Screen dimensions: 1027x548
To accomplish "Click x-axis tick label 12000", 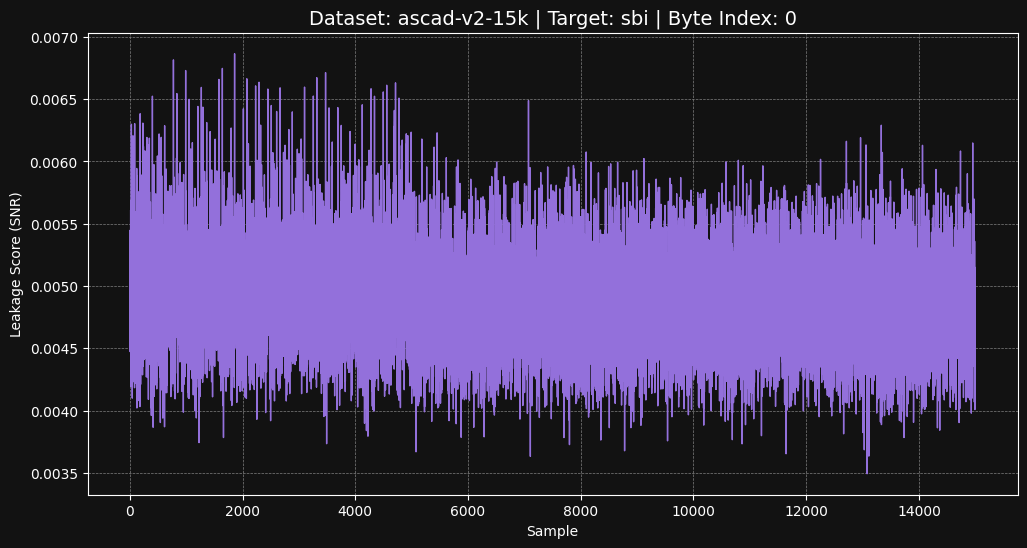I will (x=806, y=509).
